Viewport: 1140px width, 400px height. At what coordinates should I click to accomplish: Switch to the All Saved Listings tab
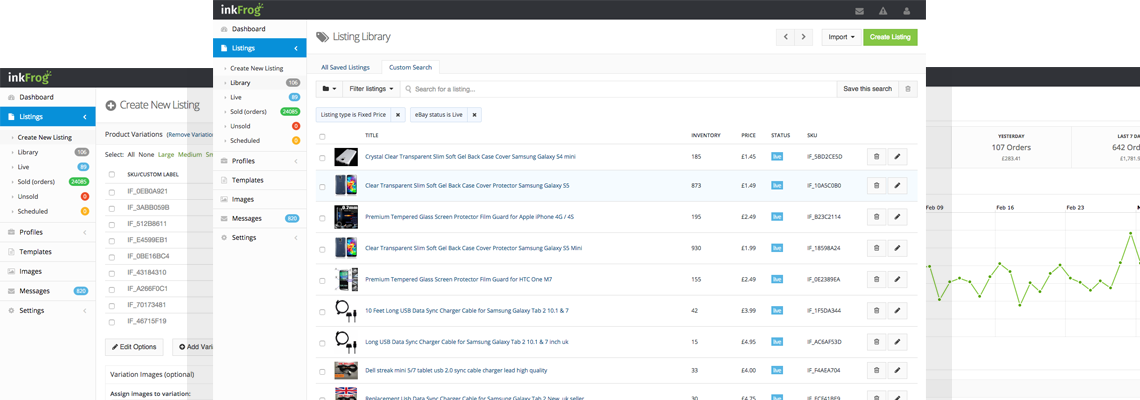click(345, 67)
